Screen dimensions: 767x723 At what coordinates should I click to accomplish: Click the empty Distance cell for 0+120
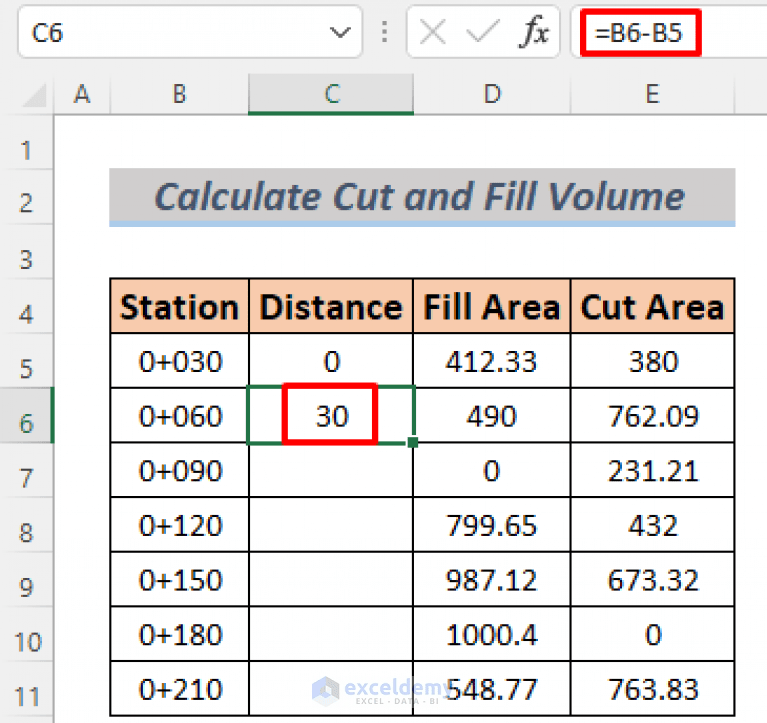pyautogui.click(x=331, y=525)
